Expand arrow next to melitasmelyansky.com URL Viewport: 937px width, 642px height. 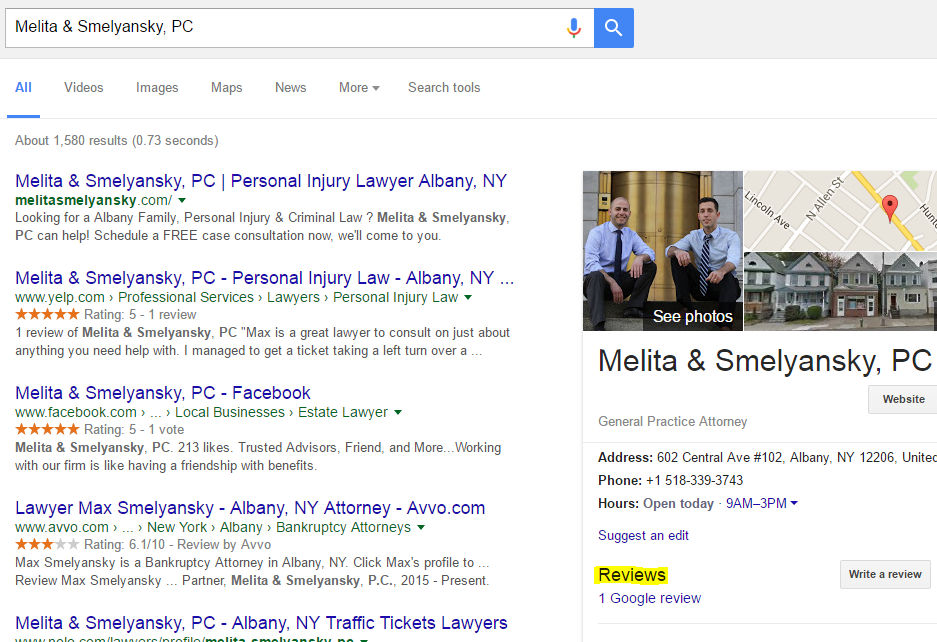point(182,200)
